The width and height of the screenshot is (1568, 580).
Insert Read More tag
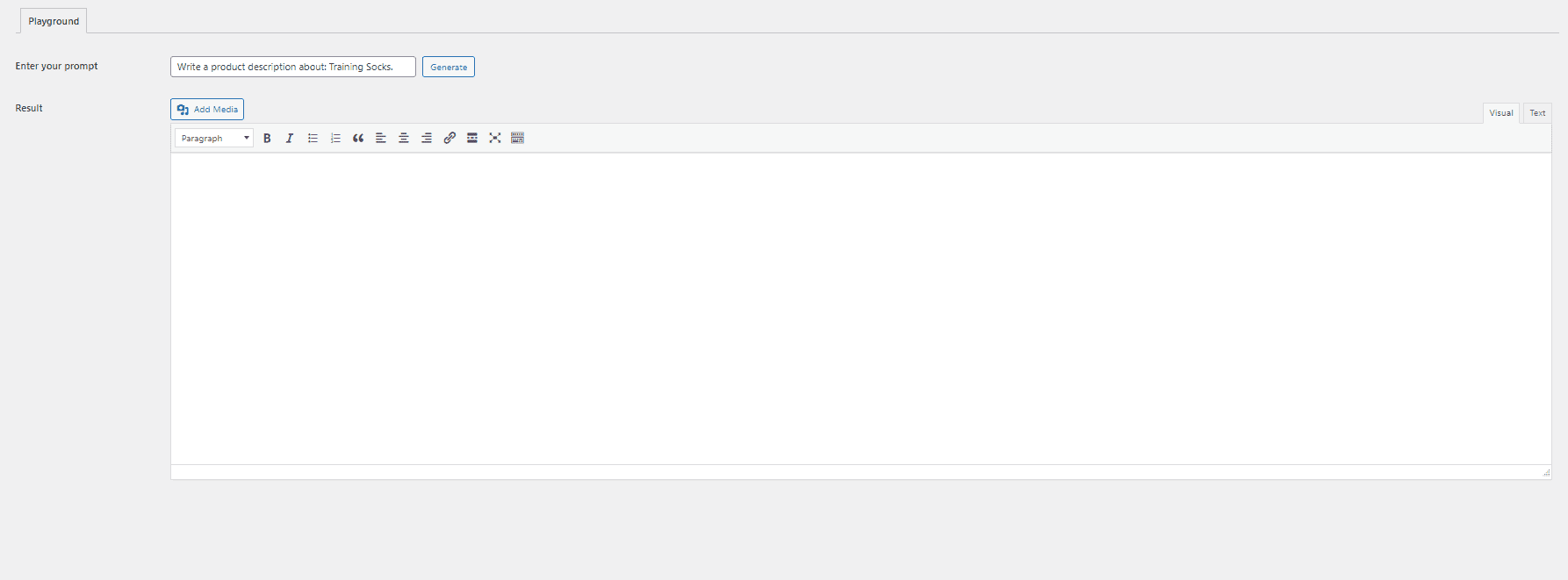click(x=472, y=138)
